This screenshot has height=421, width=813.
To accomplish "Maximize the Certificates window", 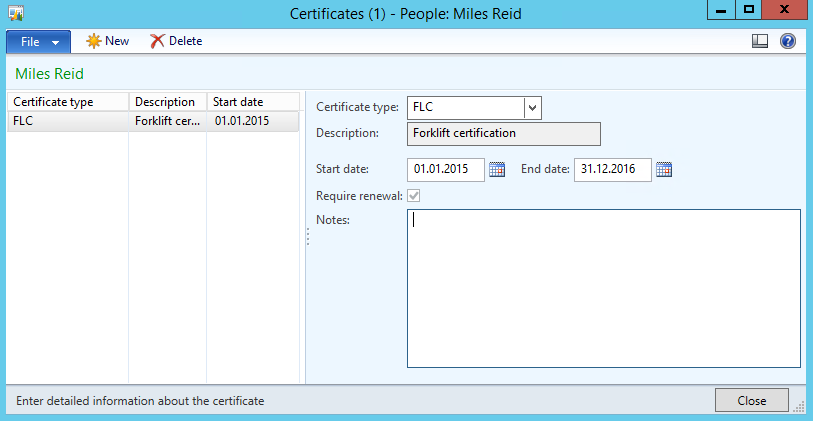I will pyautogui.click(x=748, y=10).
